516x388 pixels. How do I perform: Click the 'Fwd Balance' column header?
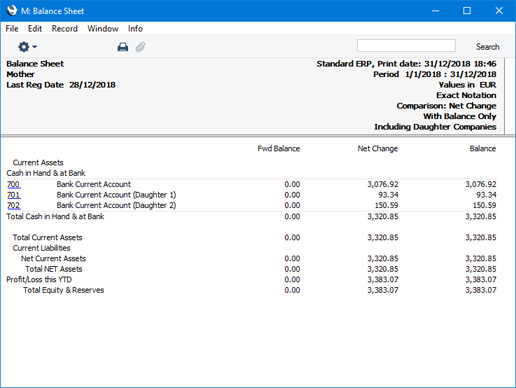278,149
